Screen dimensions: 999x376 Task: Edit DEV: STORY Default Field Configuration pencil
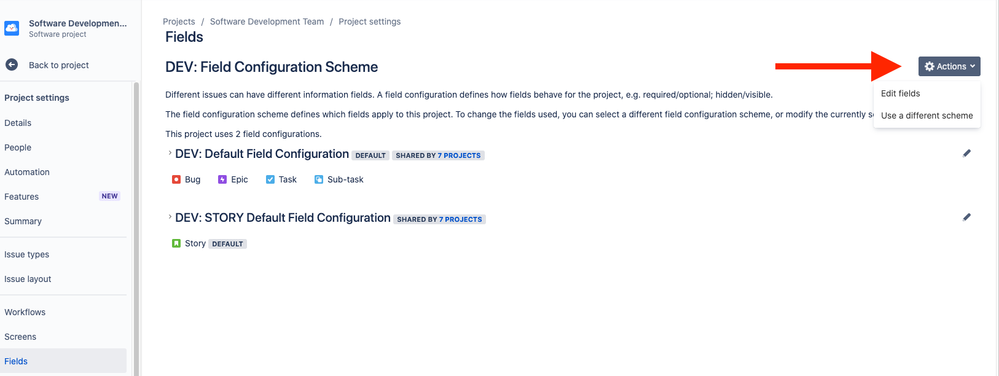[967, 217]
